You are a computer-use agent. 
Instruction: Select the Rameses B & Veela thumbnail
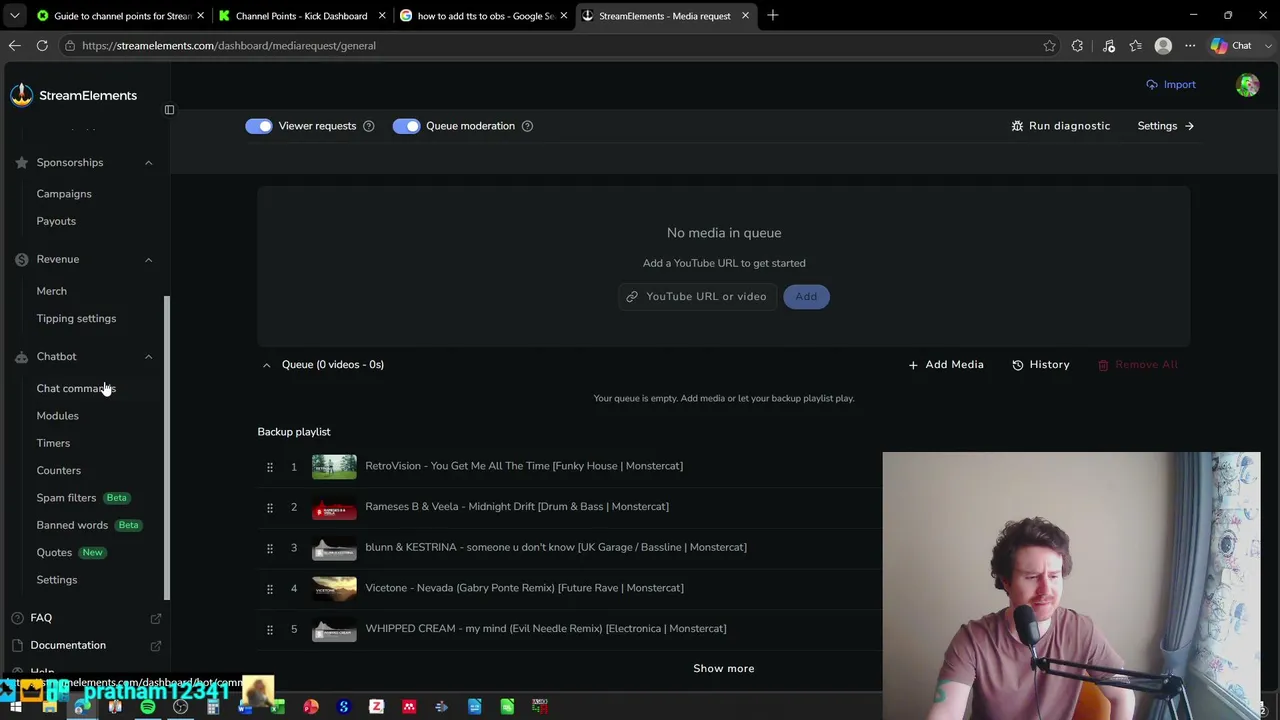[x=334, y=507]
